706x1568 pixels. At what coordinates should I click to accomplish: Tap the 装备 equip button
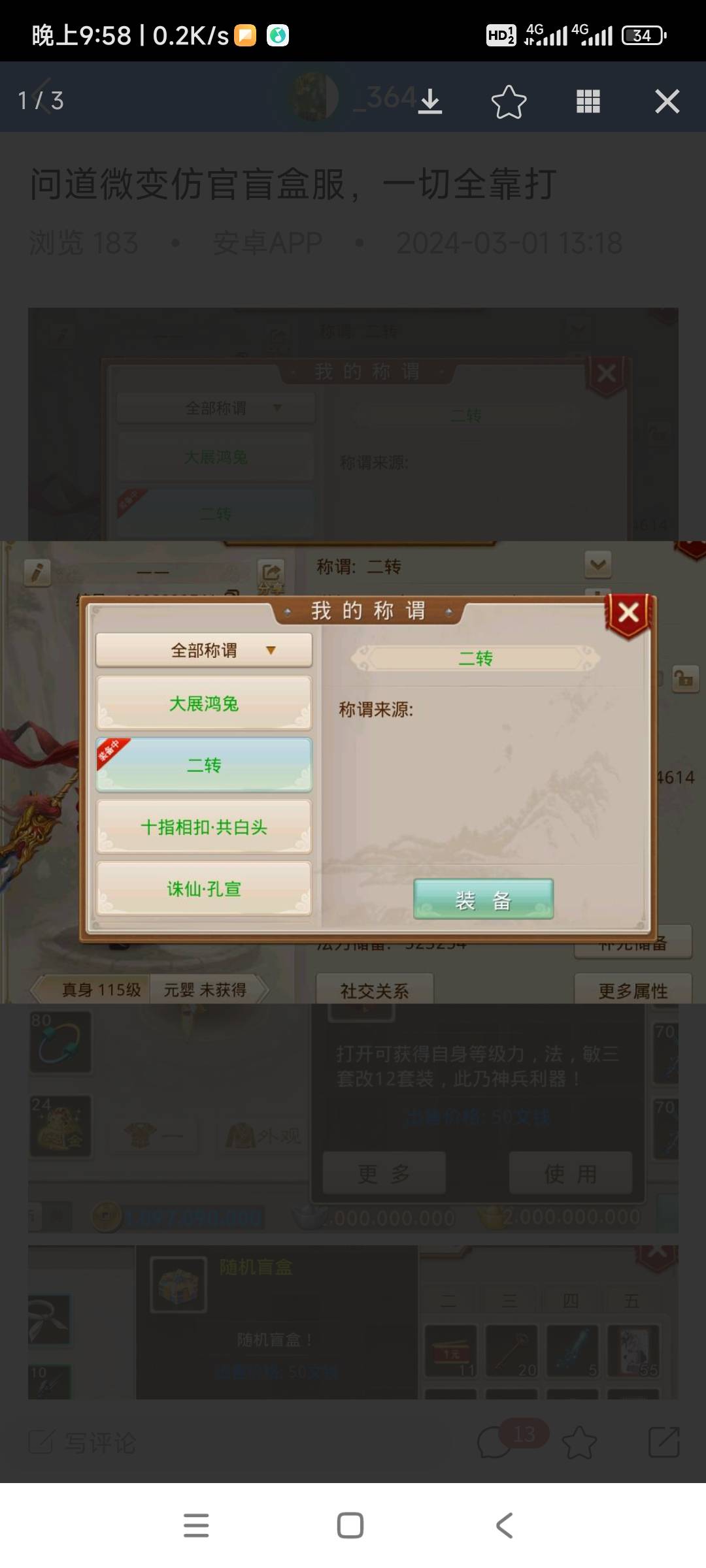point(484,900)
